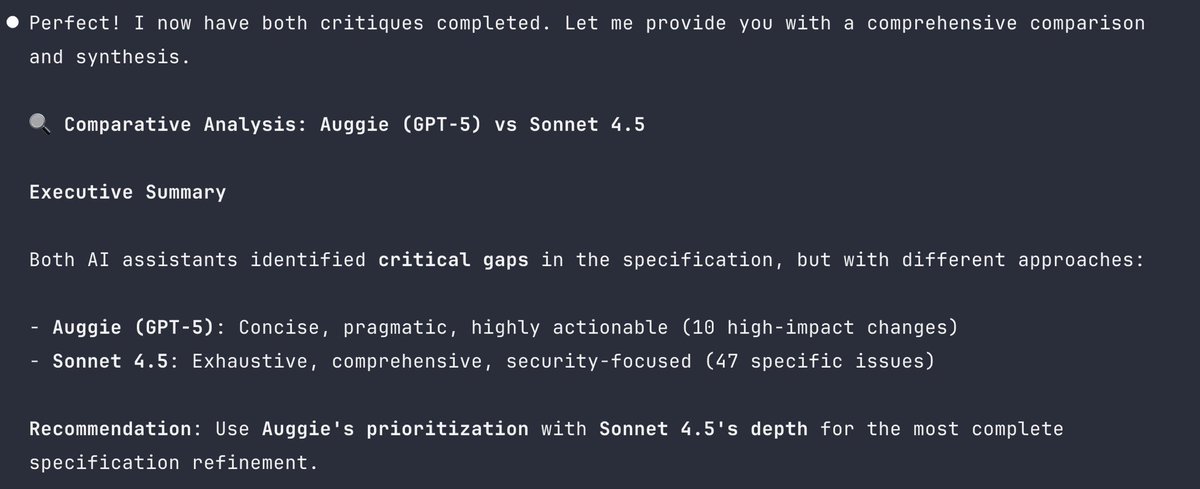Screen dimensions: 1200x489
Task: Click the "(47 specific issues)" text
Action: (x=820, y=361)
